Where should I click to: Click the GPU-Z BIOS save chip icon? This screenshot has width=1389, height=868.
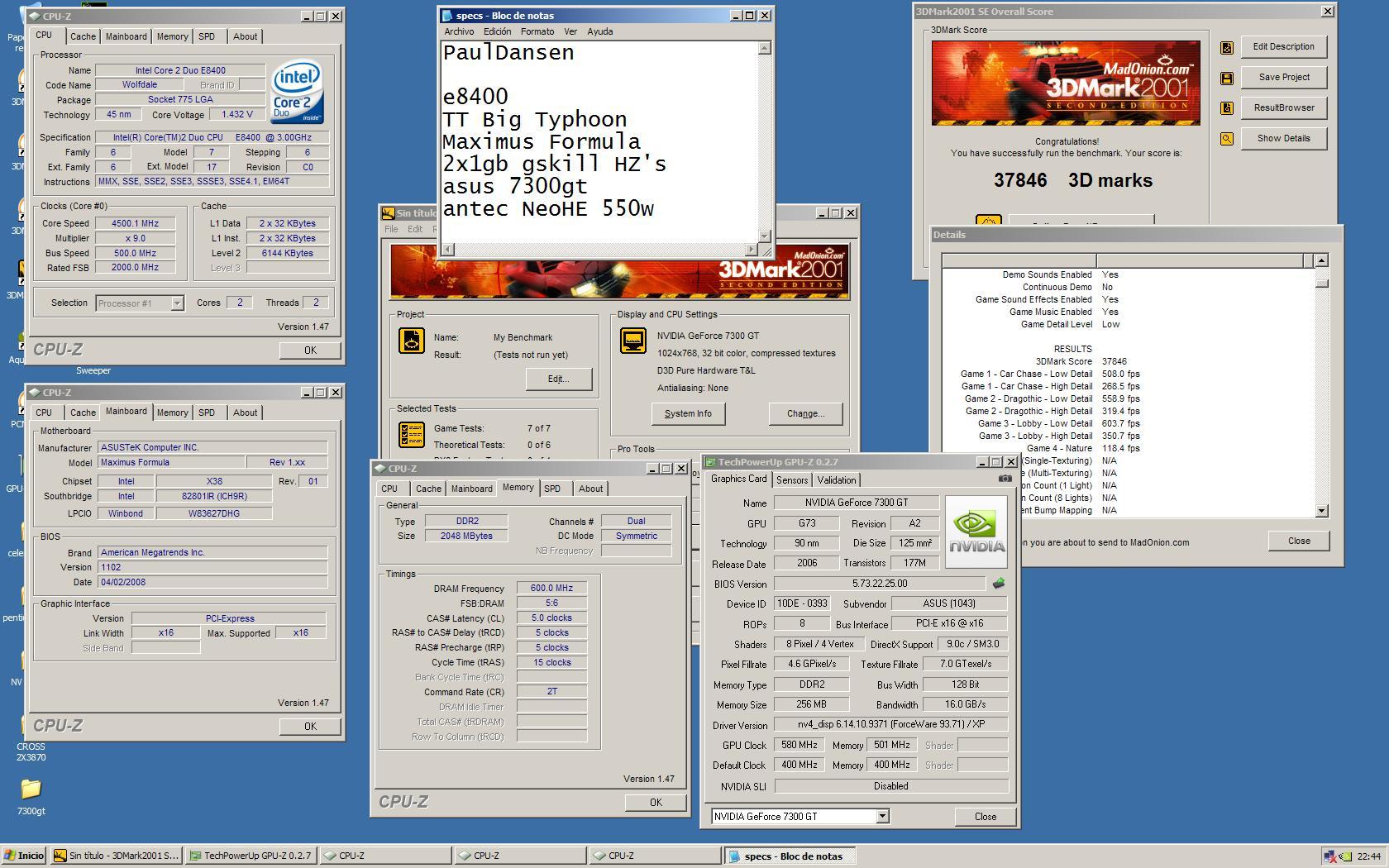click(x=999, y=584)
